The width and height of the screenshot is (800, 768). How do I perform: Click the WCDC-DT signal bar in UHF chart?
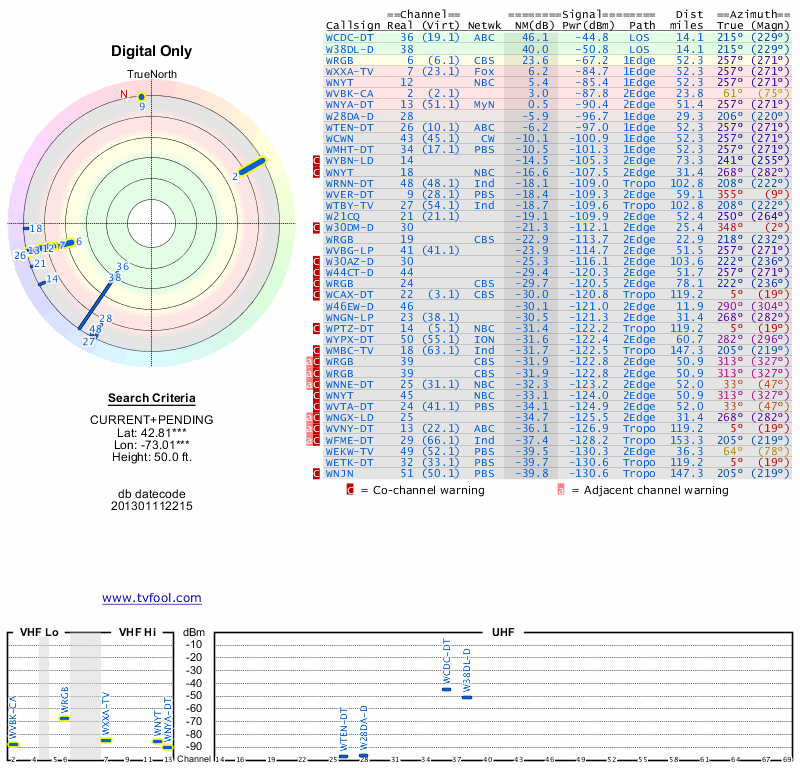click(x=446, y=689)
